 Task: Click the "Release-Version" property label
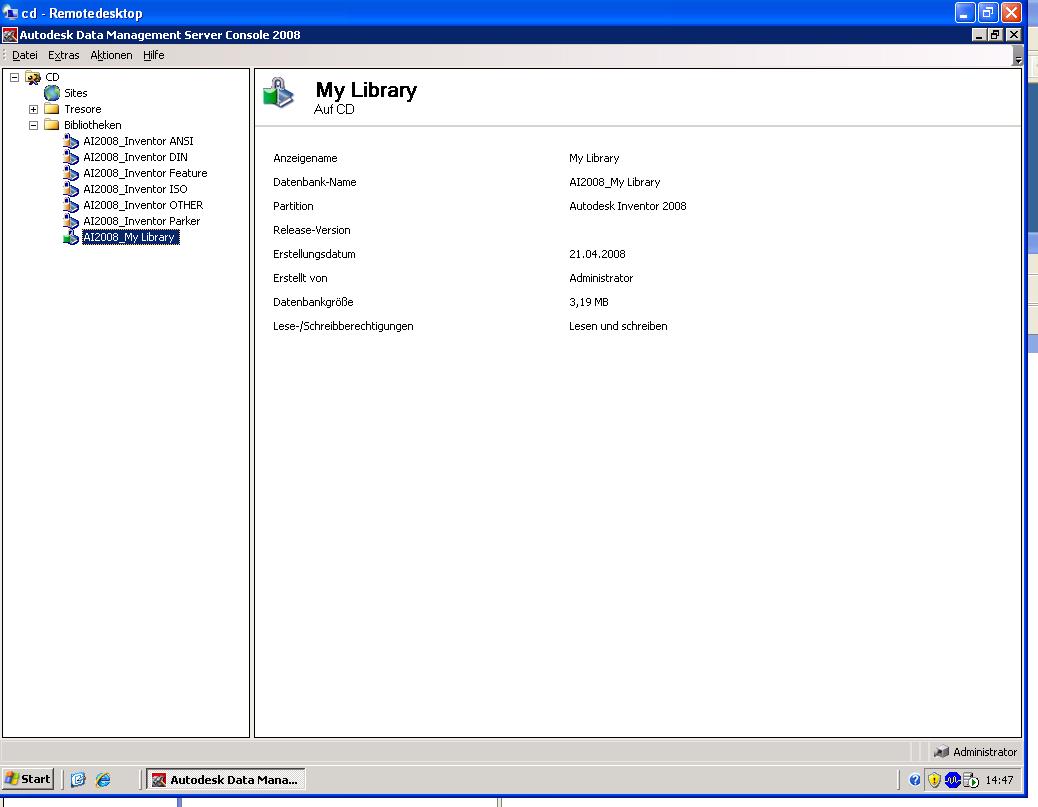coord(312,230)
